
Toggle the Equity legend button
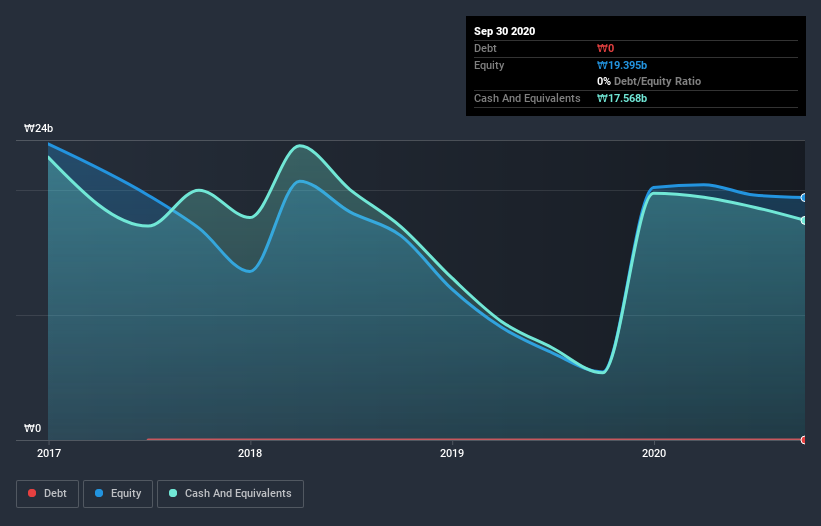tap(118, 494)
